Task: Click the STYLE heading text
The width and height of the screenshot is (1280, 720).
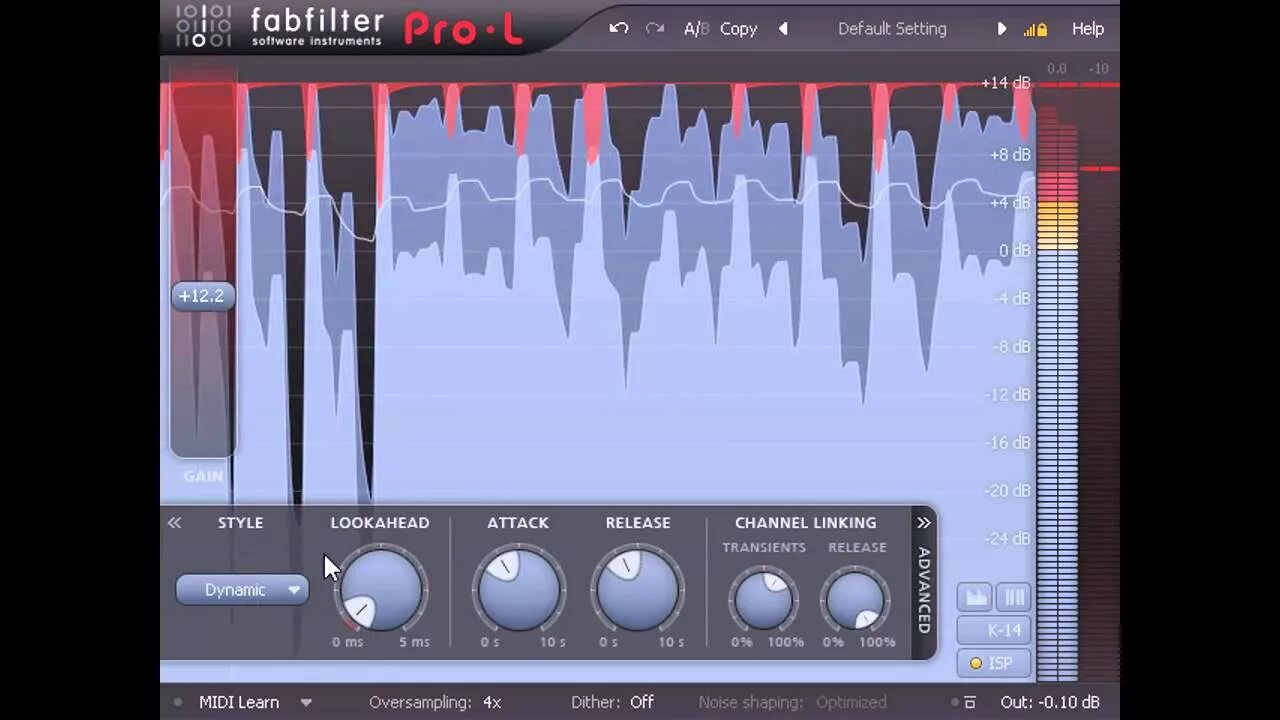Action: [x=241, y=523]
